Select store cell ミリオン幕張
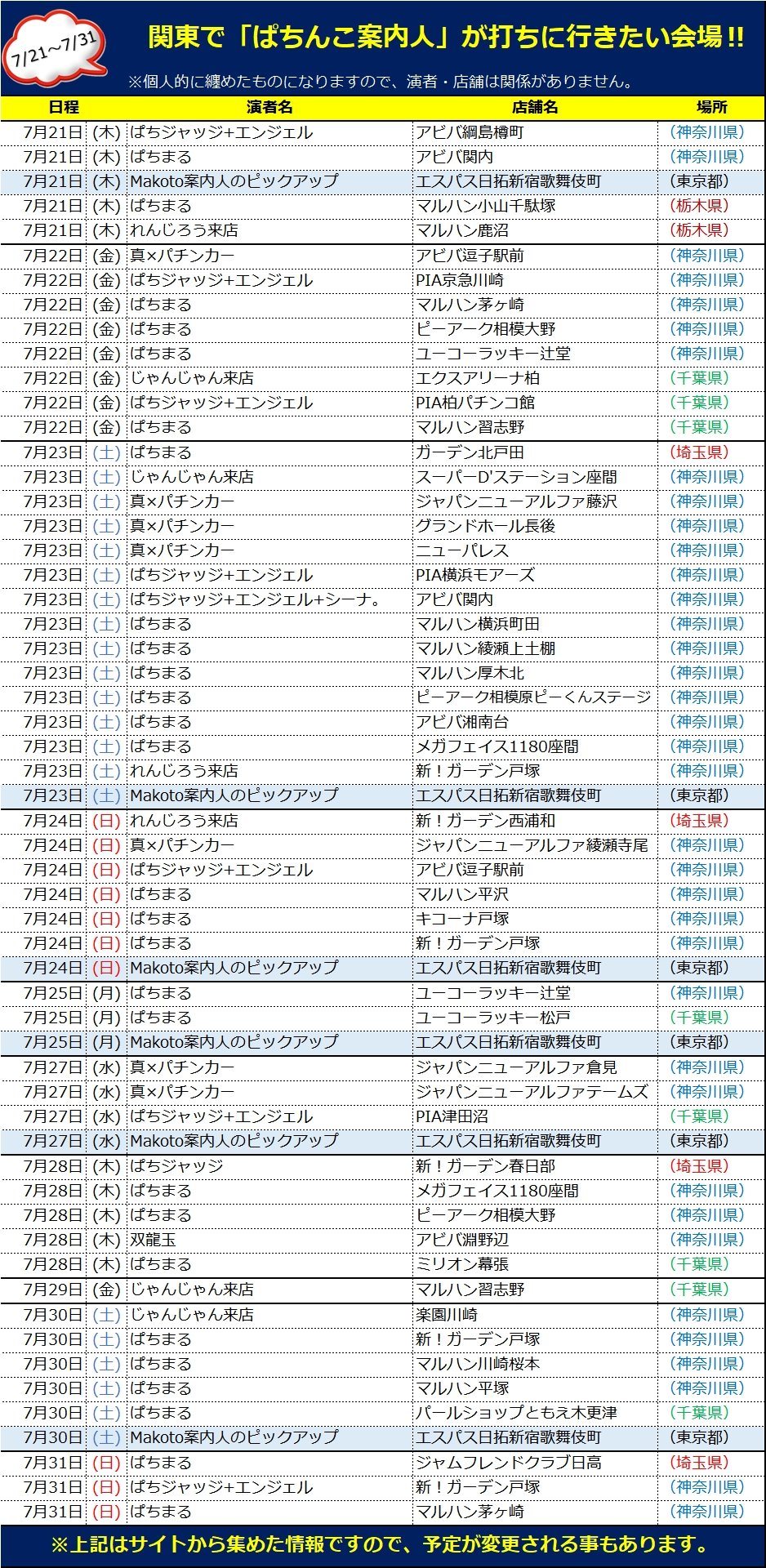The width and height of the screenshot is (766, 1568). coord(535,1264)
